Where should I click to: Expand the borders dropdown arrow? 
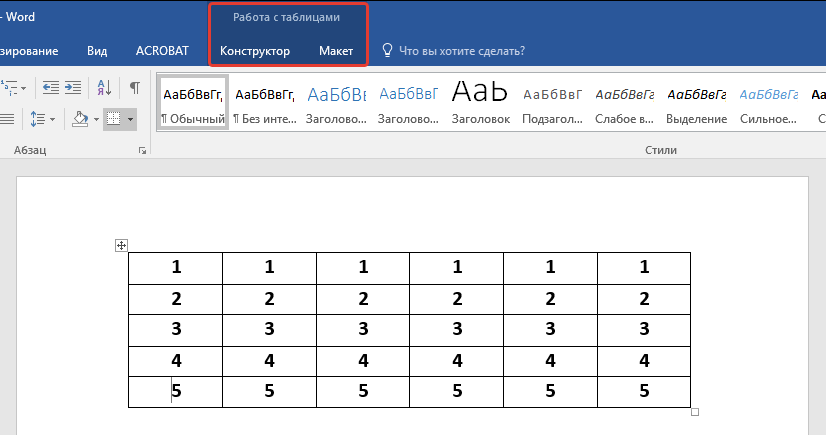click(x=130, y=119)
